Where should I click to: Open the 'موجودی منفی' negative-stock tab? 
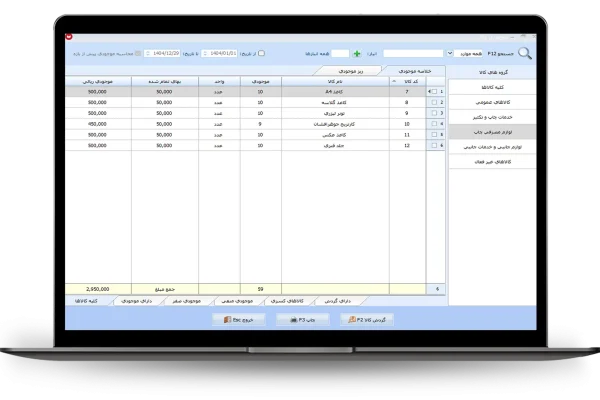tap(237, 301)
